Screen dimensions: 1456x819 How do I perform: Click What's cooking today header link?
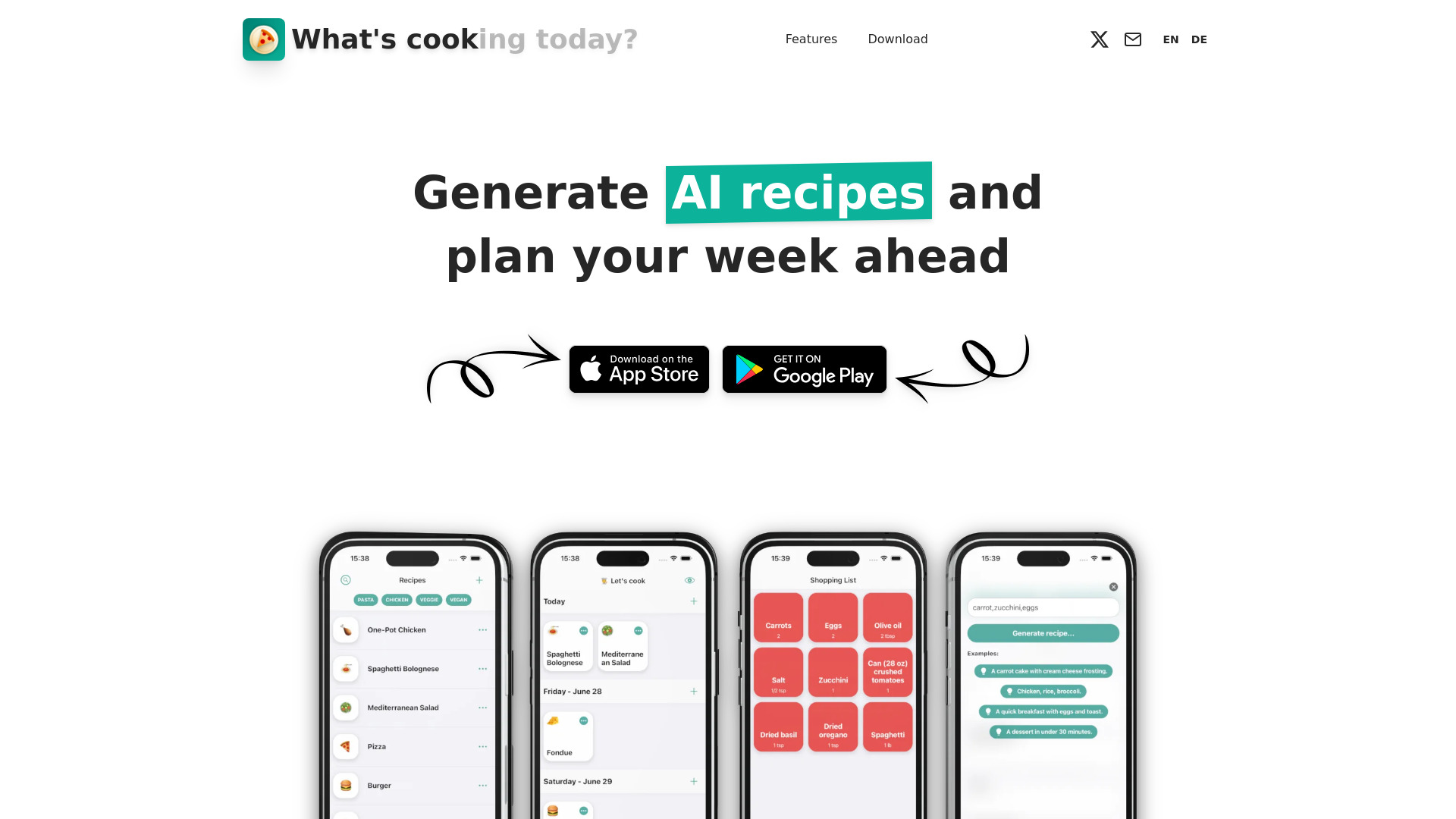(440, 39)
